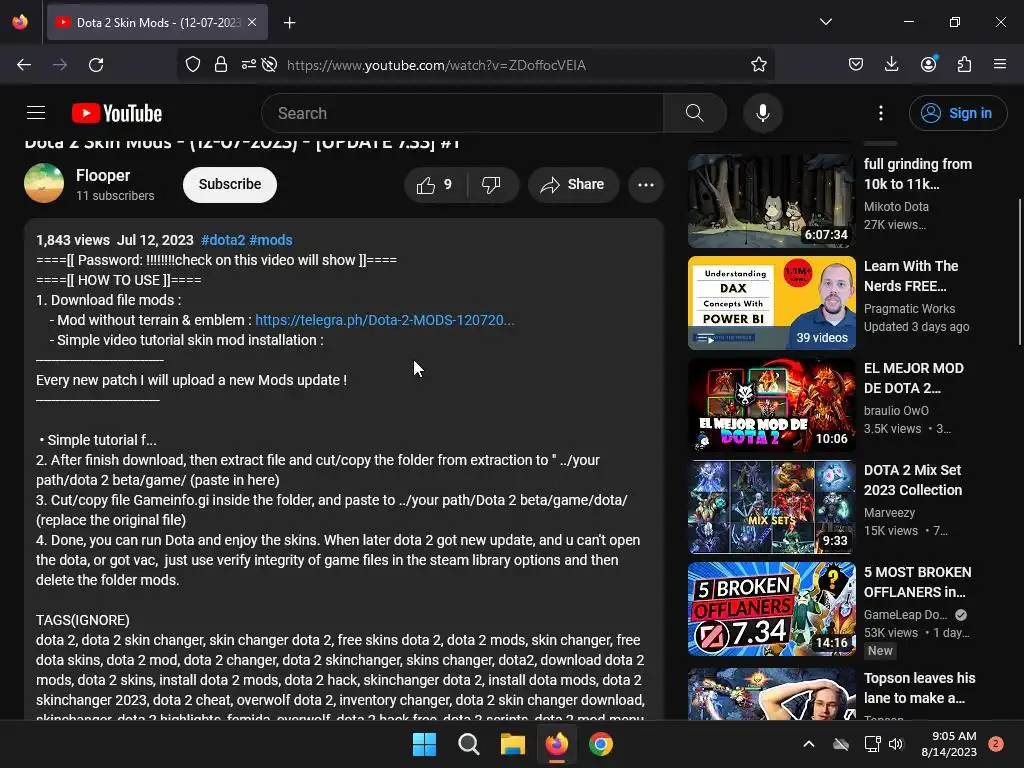Open Flooper channel avatar

(44, 183)
